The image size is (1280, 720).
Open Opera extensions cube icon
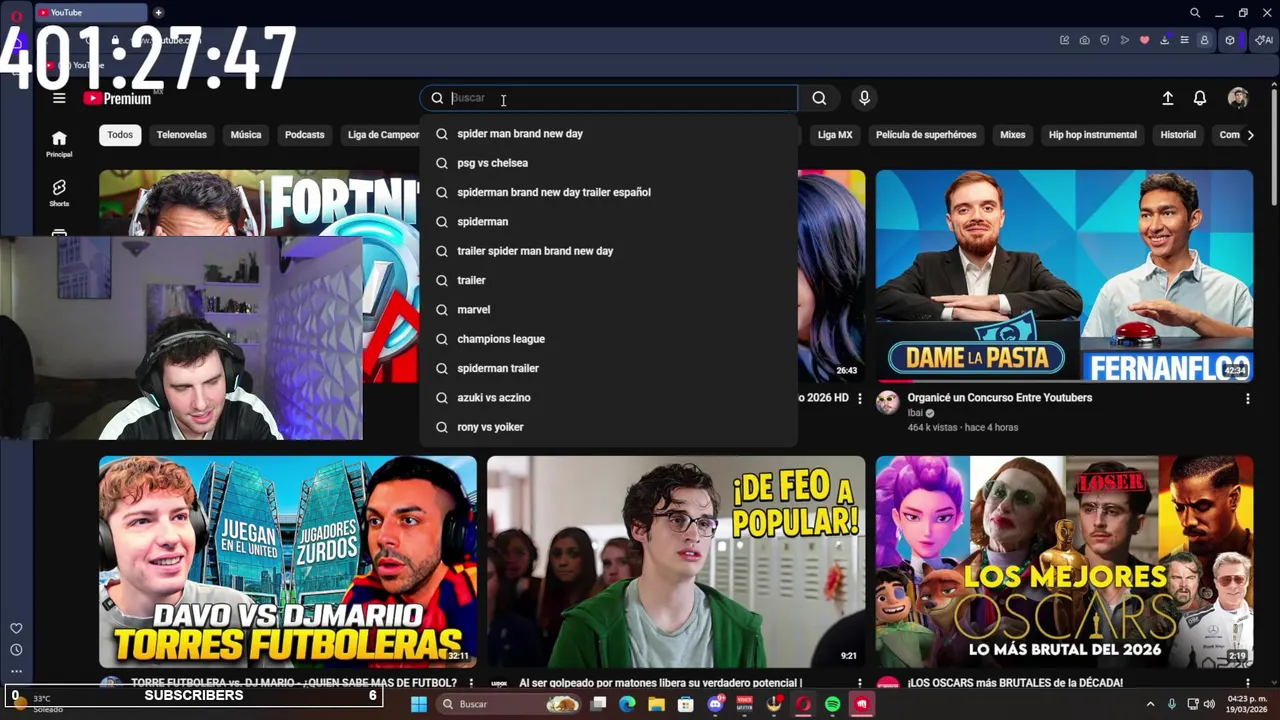point(1230,40)
